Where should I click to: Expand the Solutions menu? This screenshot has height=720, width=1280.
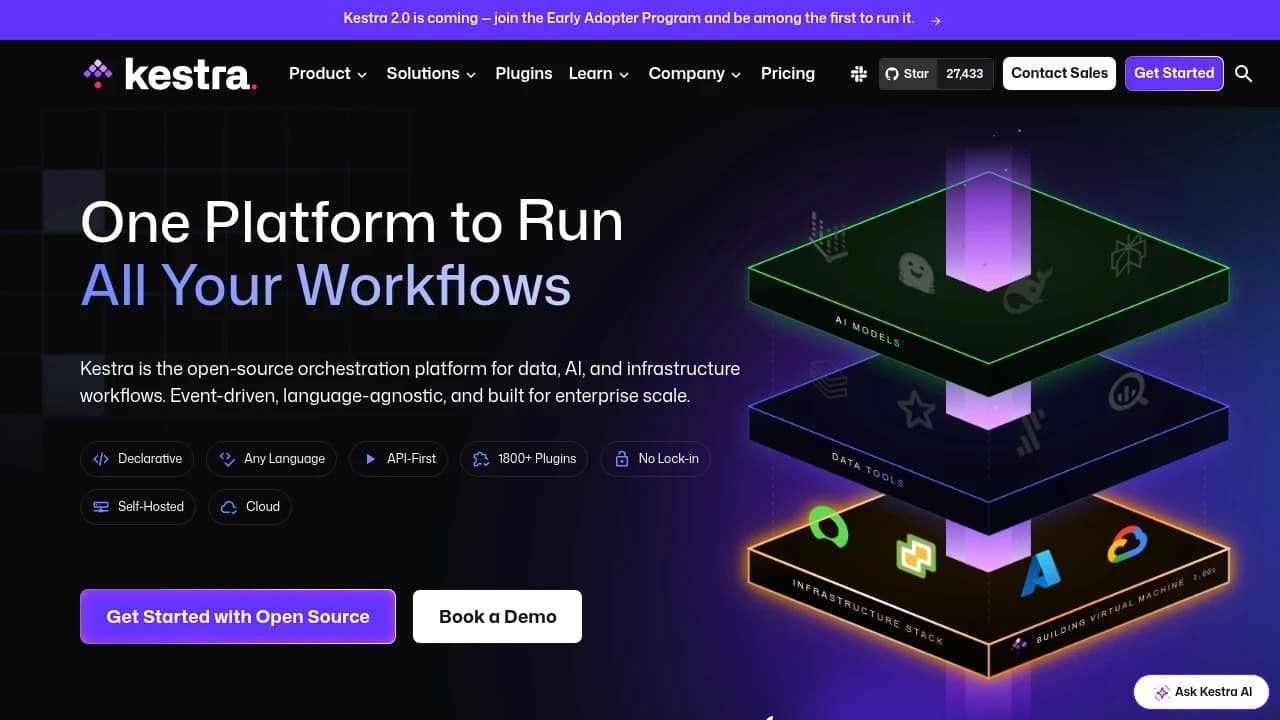click(x=431, y=74)
